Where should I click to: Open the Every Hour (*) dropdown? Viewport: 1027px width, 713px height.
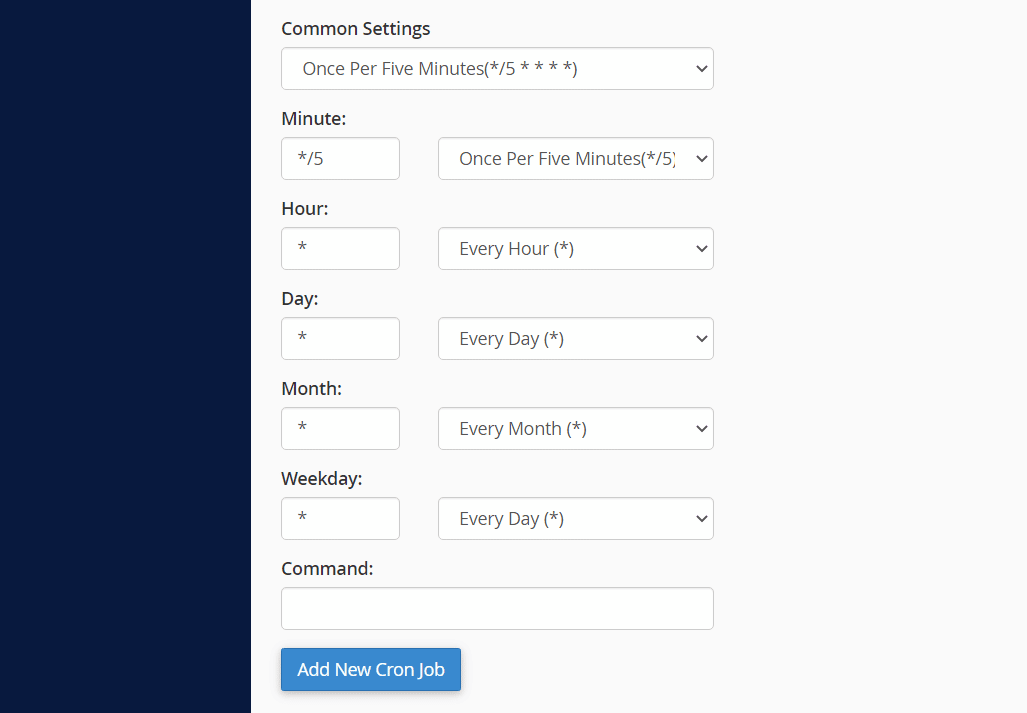[x=575, y=249]
